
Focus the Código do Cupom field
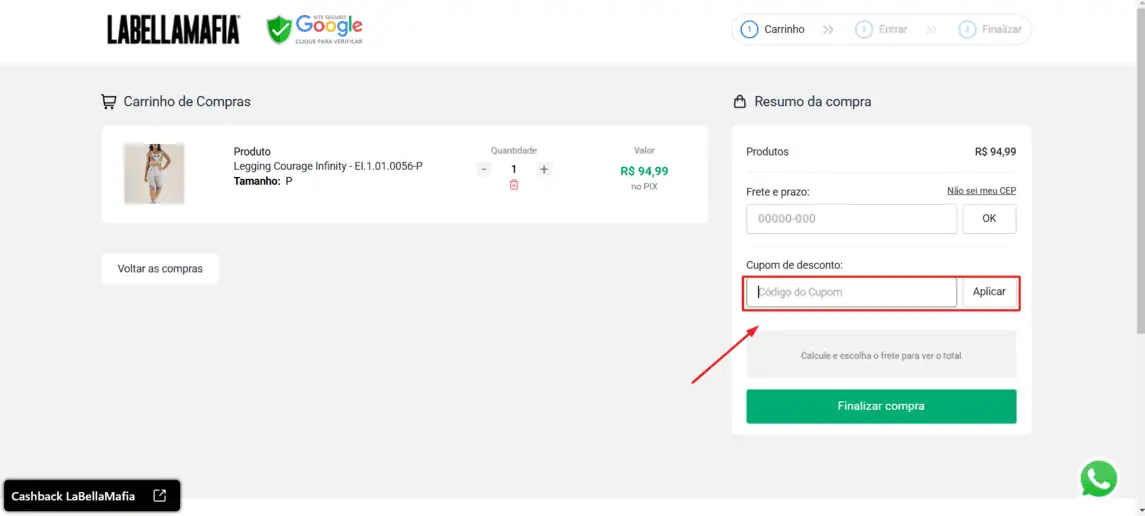pos(851,292)
